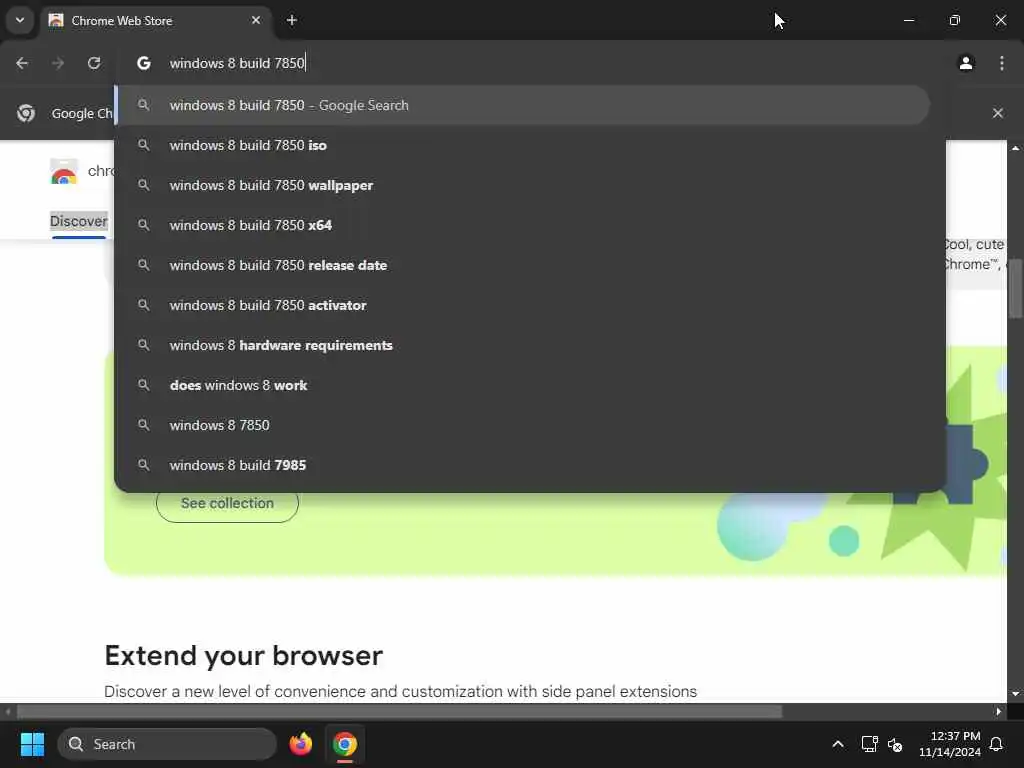Reload the current page
This screenshot has height=768, width=1024.
point(94,63)
